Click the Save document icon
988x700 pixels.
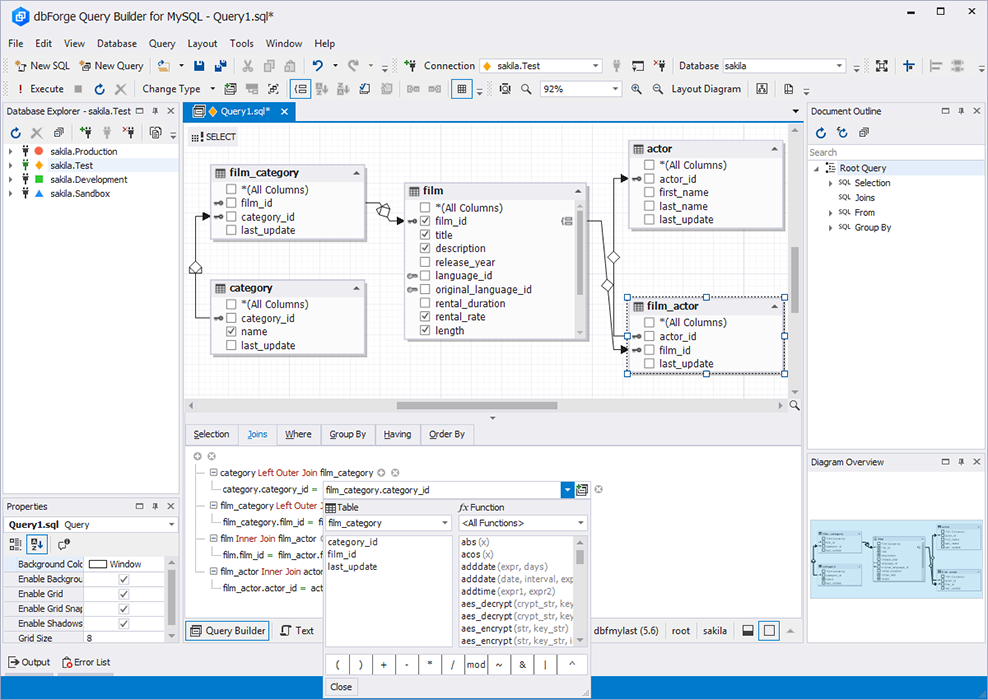tap(201, 65)
